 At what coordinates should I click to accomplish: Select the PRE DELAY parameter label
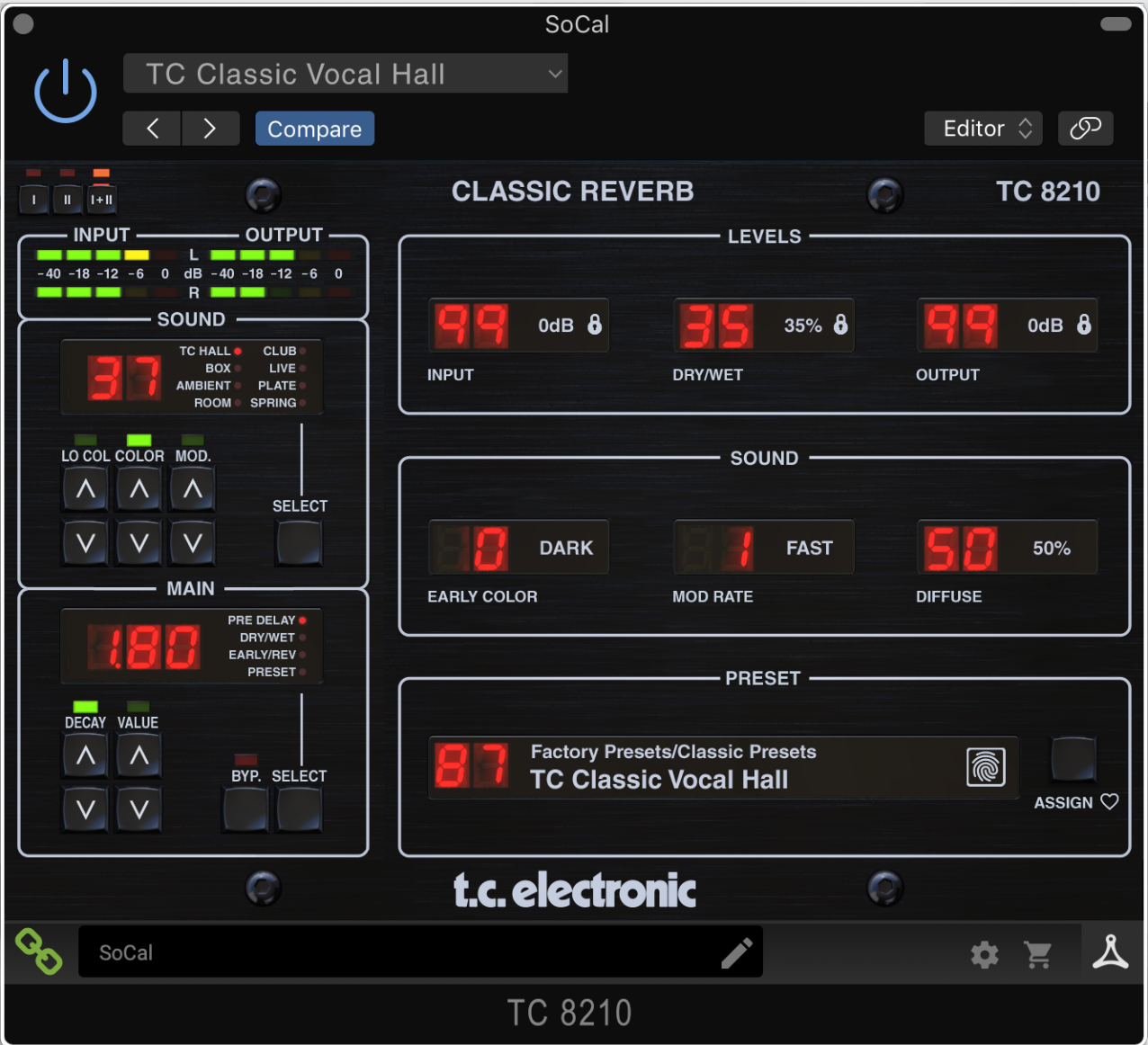click(261, 620)
